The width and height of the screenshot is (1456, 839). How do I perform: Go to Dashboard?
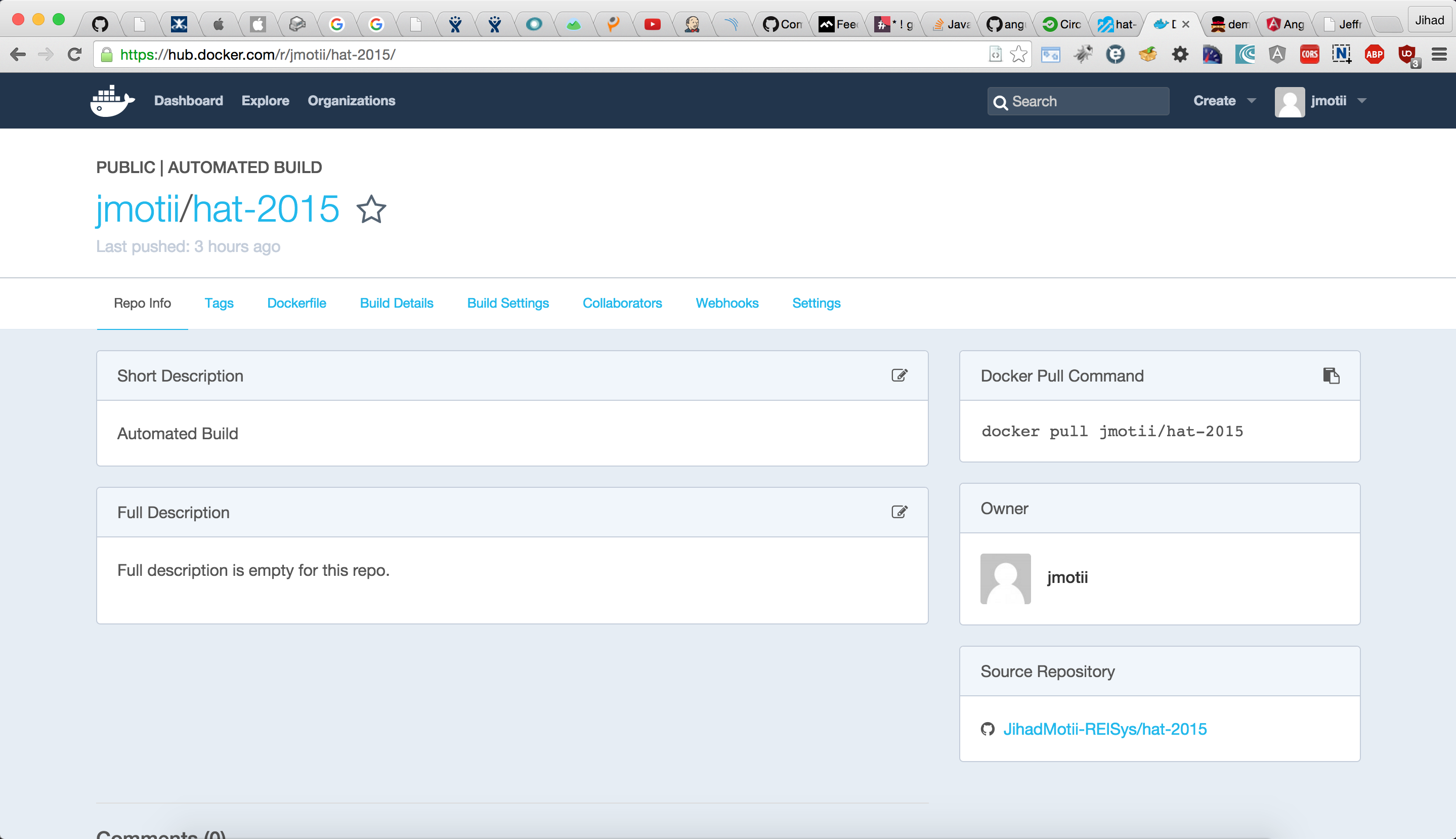(x=188, y=101)
